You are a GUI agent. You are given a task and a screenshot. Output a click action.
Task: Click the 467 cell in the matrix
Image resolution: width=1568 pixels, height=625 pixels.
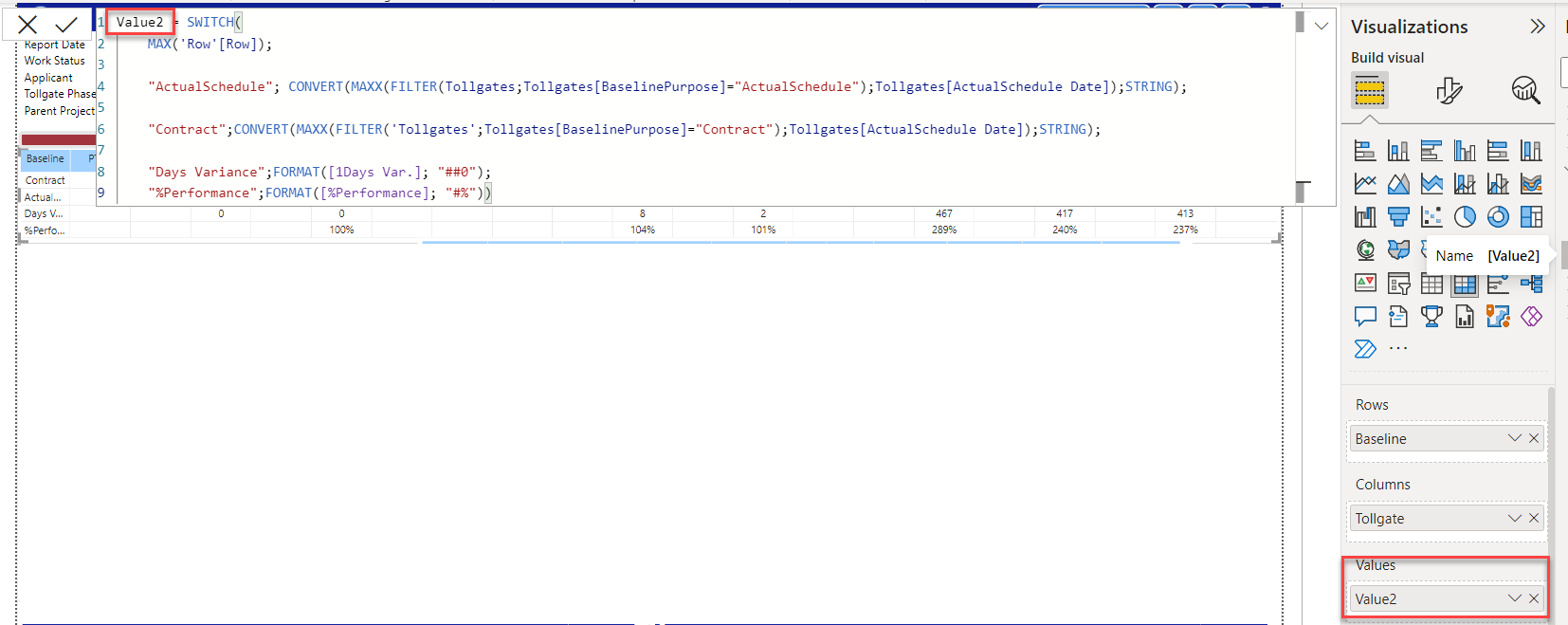[944, 213]
